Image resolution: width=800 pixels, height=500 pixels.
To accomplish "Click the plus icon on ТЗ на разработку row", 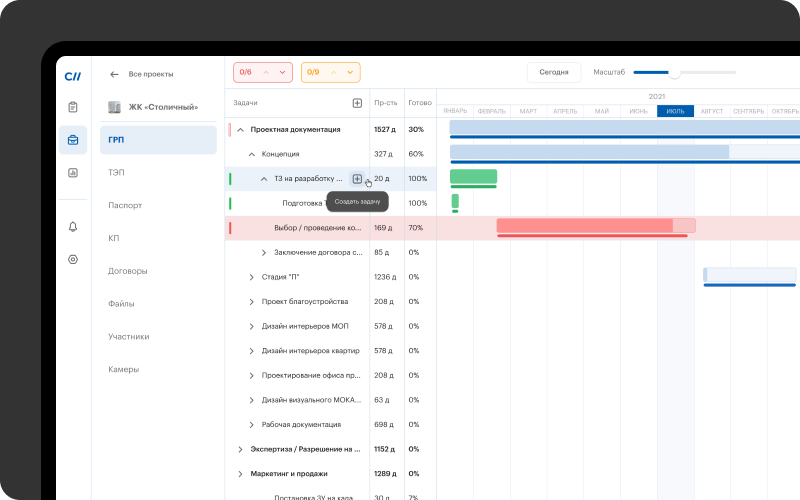I will coord(357,179).
